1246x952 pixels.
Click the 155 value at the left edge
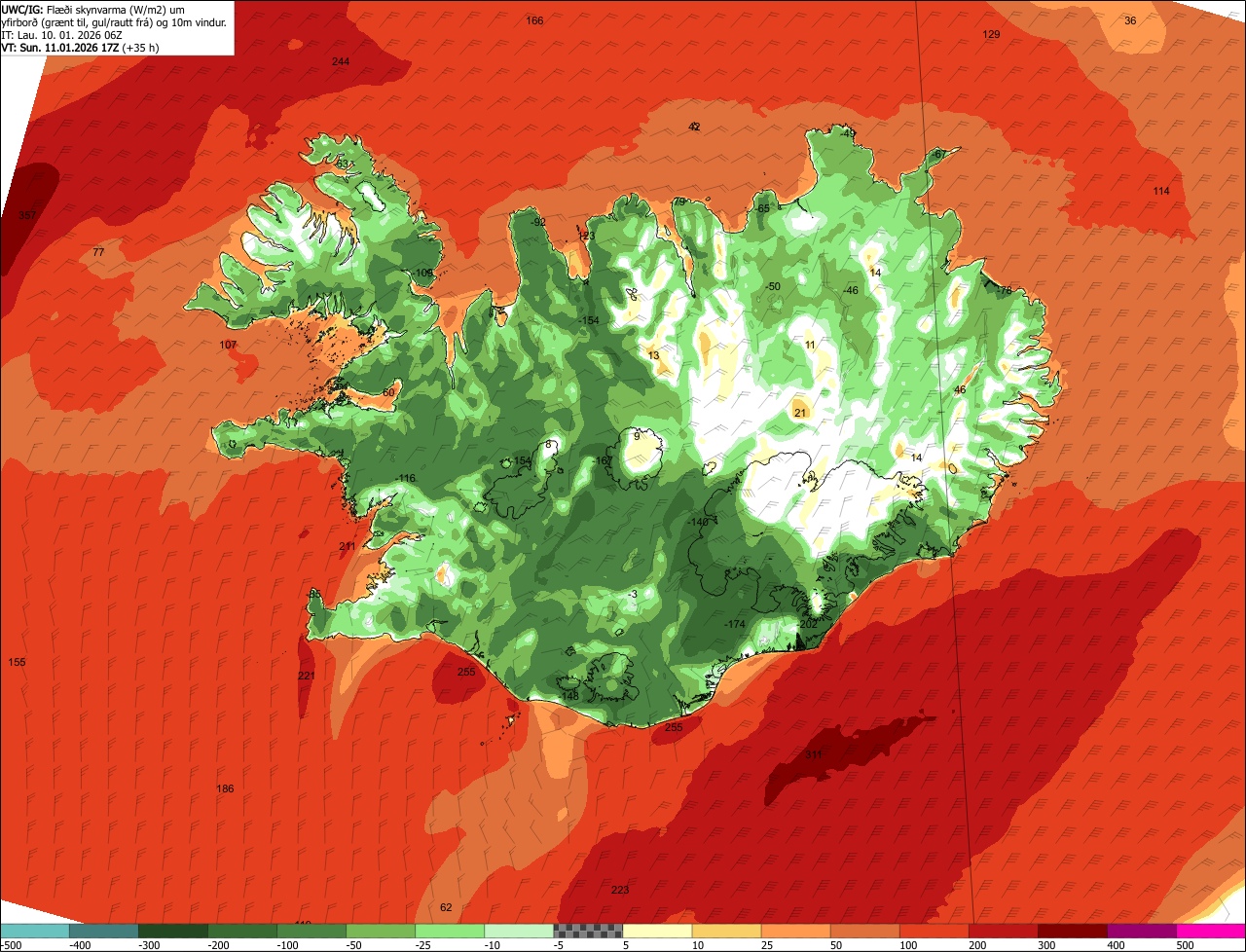coord(17,662)
